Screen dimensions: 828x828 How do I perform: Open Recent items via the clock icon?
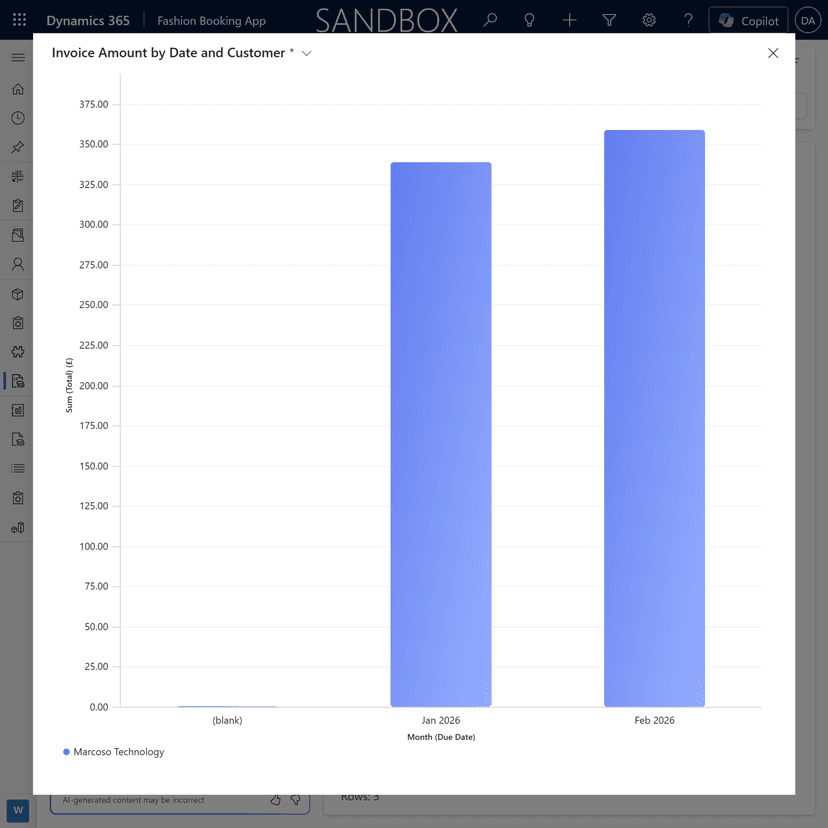click(x=17, y=118)
